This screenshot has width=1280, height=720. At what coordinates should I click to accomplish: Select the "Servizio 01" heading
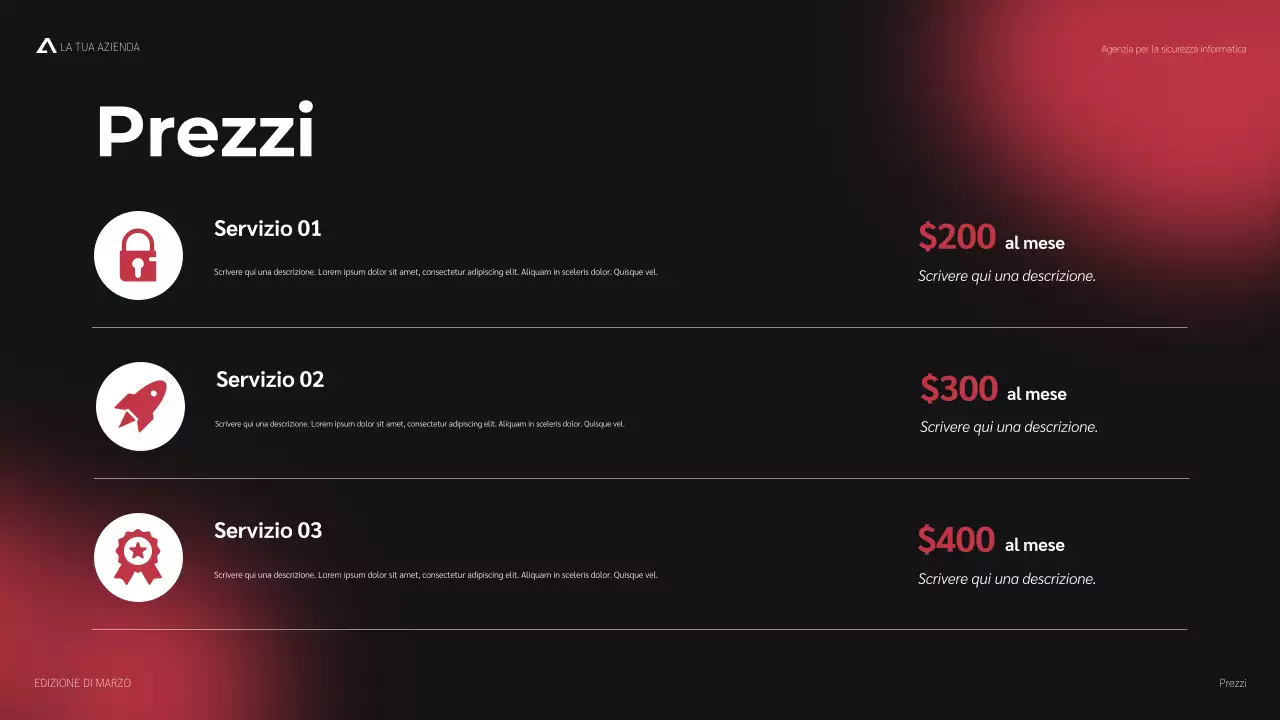pos(268,229)
